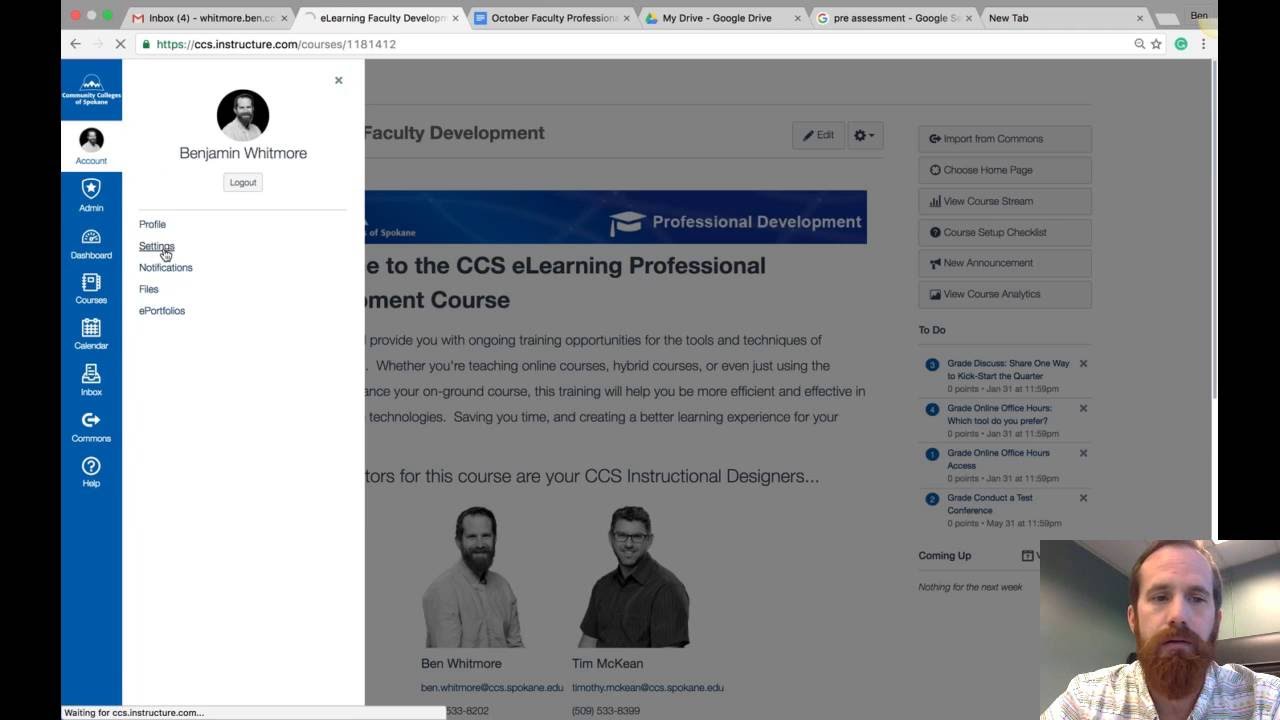Click the ben.whitmore@ccs.spokane.edu email link
The image size is (1280, 720).
492,687
